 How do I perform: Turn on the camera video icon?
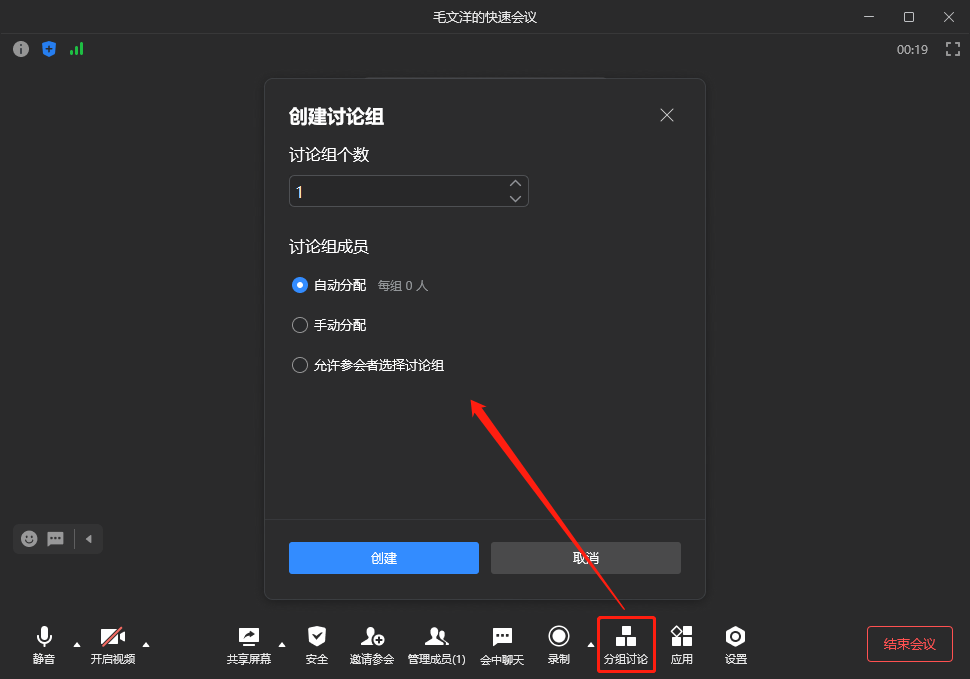113,636
